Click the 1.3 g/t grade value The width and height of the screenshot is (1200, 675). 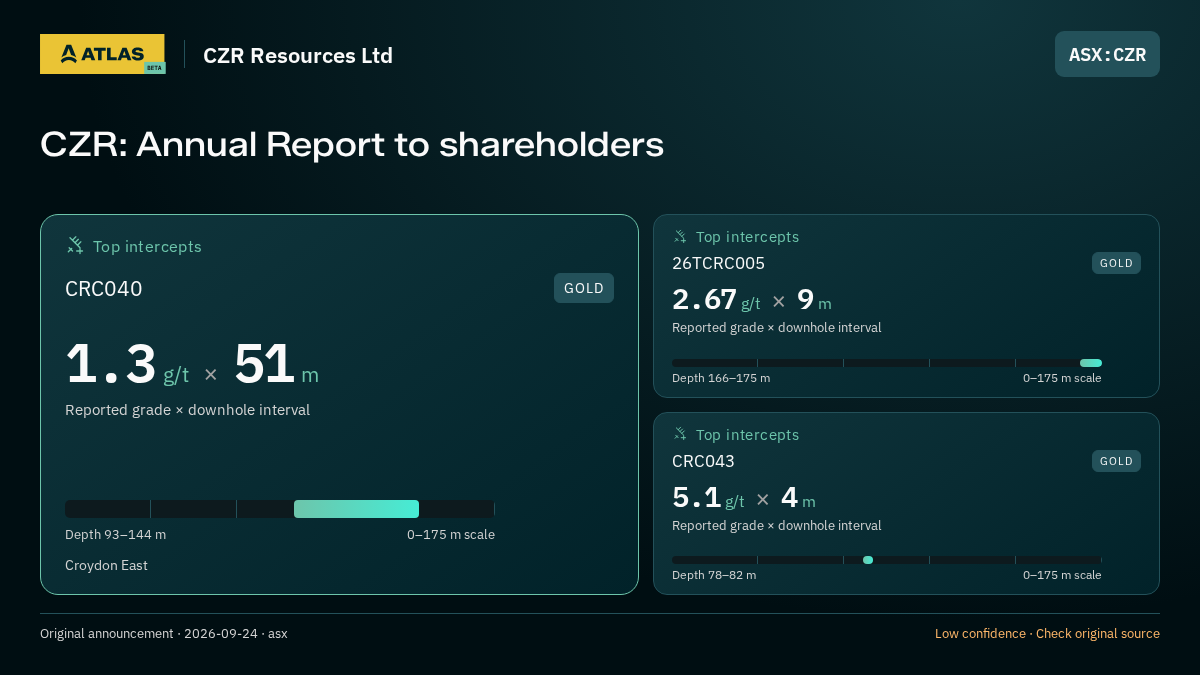tap(127, 365)
